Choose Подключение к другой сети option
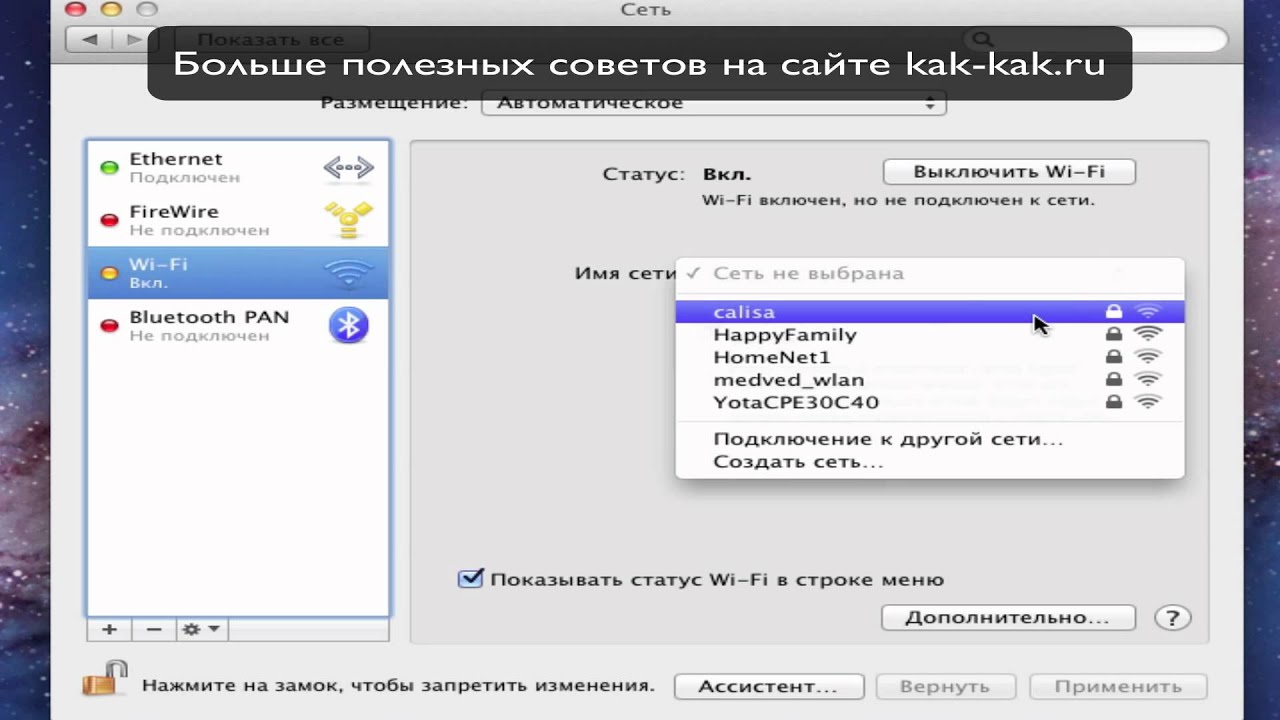This screenshot has height=720, width=1280. coord(887,439)
